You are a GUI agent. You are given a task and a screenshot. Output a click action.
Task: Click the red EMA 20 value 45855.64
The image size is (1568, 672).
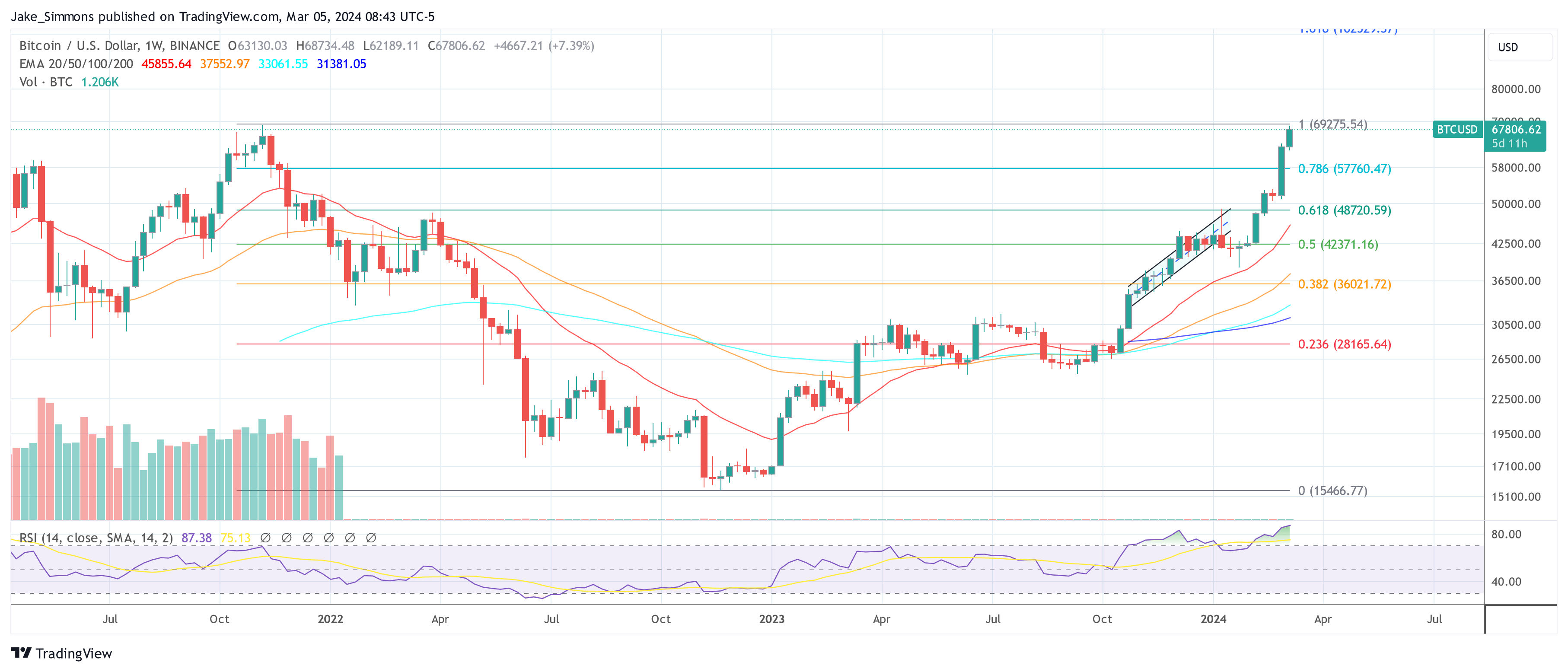[x=166, y=64]
